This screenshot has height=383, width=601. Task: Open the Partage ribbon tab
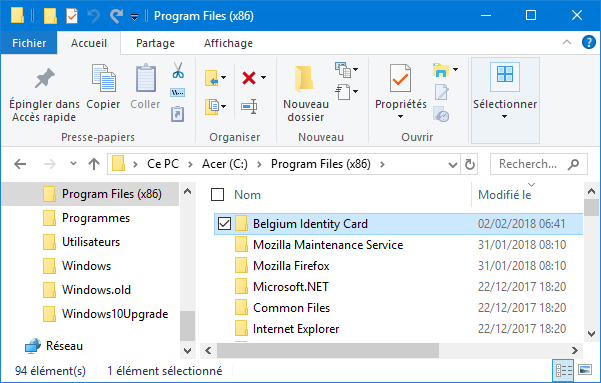(155, 43)
